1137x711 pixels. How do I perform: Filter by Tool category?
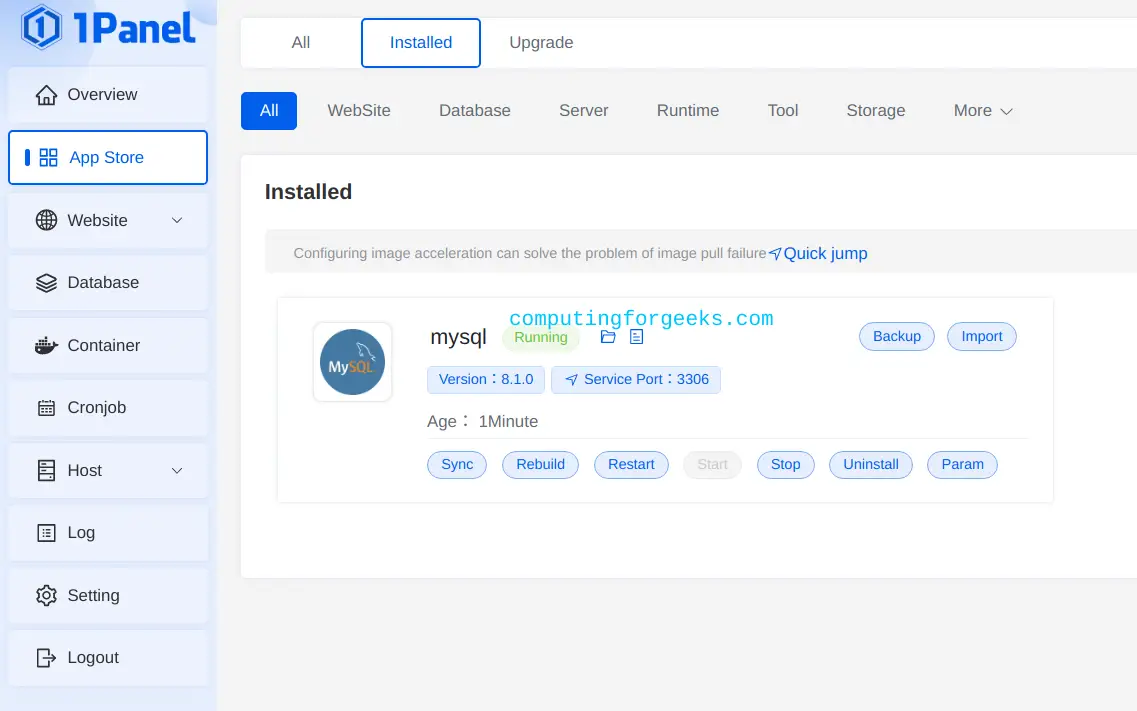click(783, 111)
